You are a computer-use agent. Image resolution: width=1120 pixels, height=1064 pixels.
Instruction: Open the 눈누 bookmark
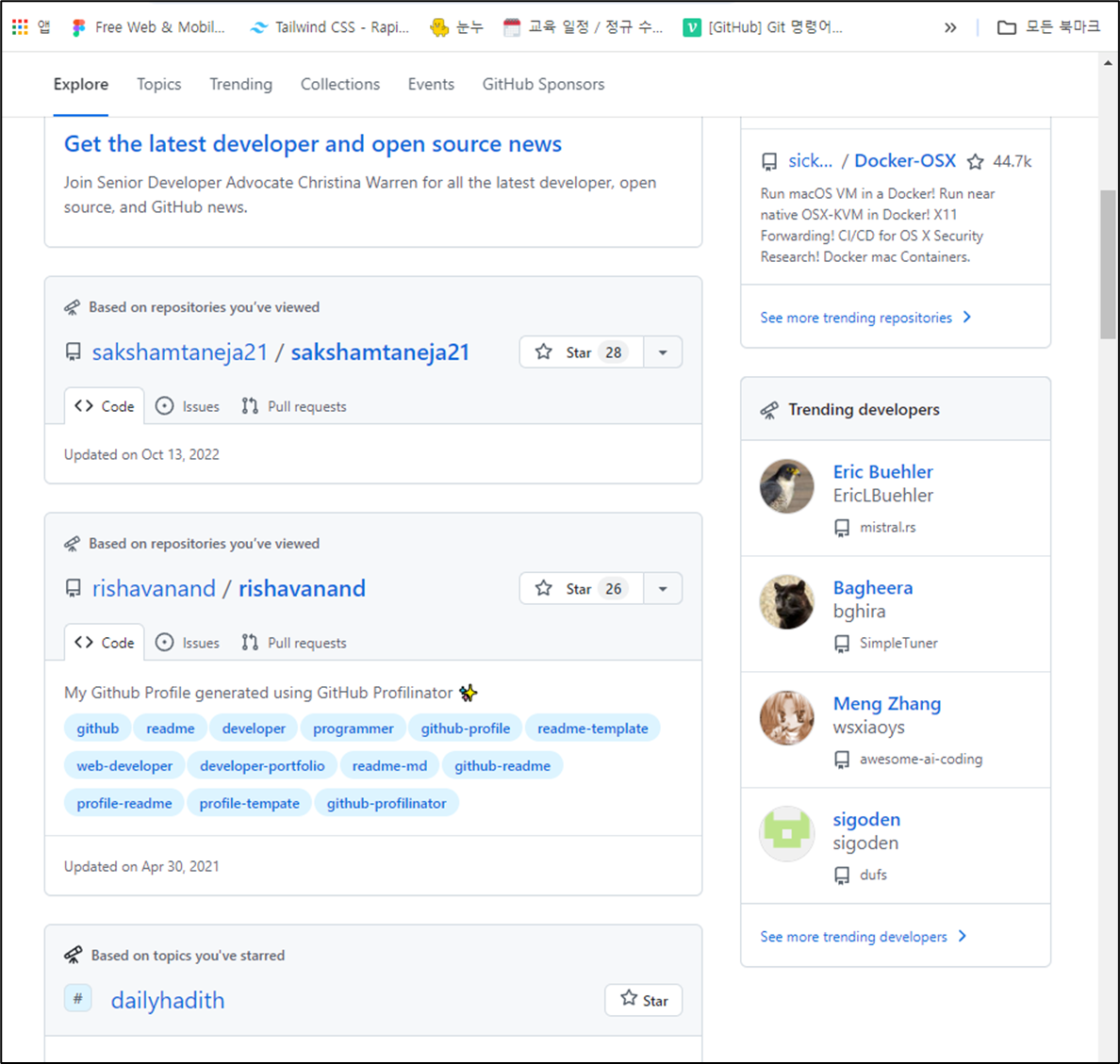coord(456,27)
